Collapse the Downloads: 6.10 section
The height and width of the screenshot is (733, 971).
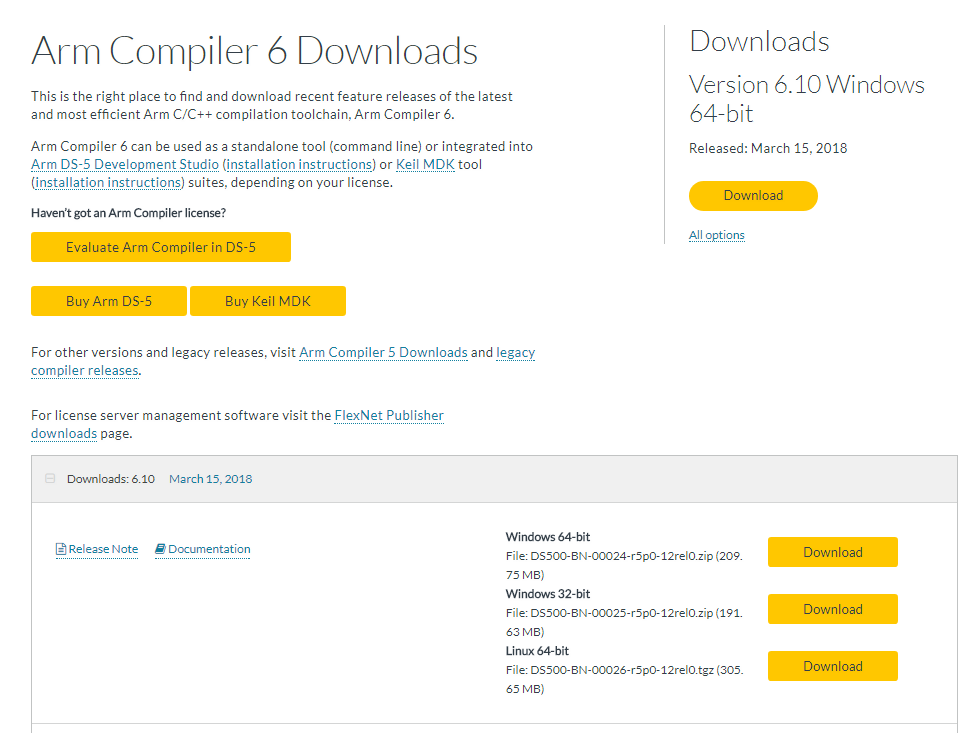50,479
